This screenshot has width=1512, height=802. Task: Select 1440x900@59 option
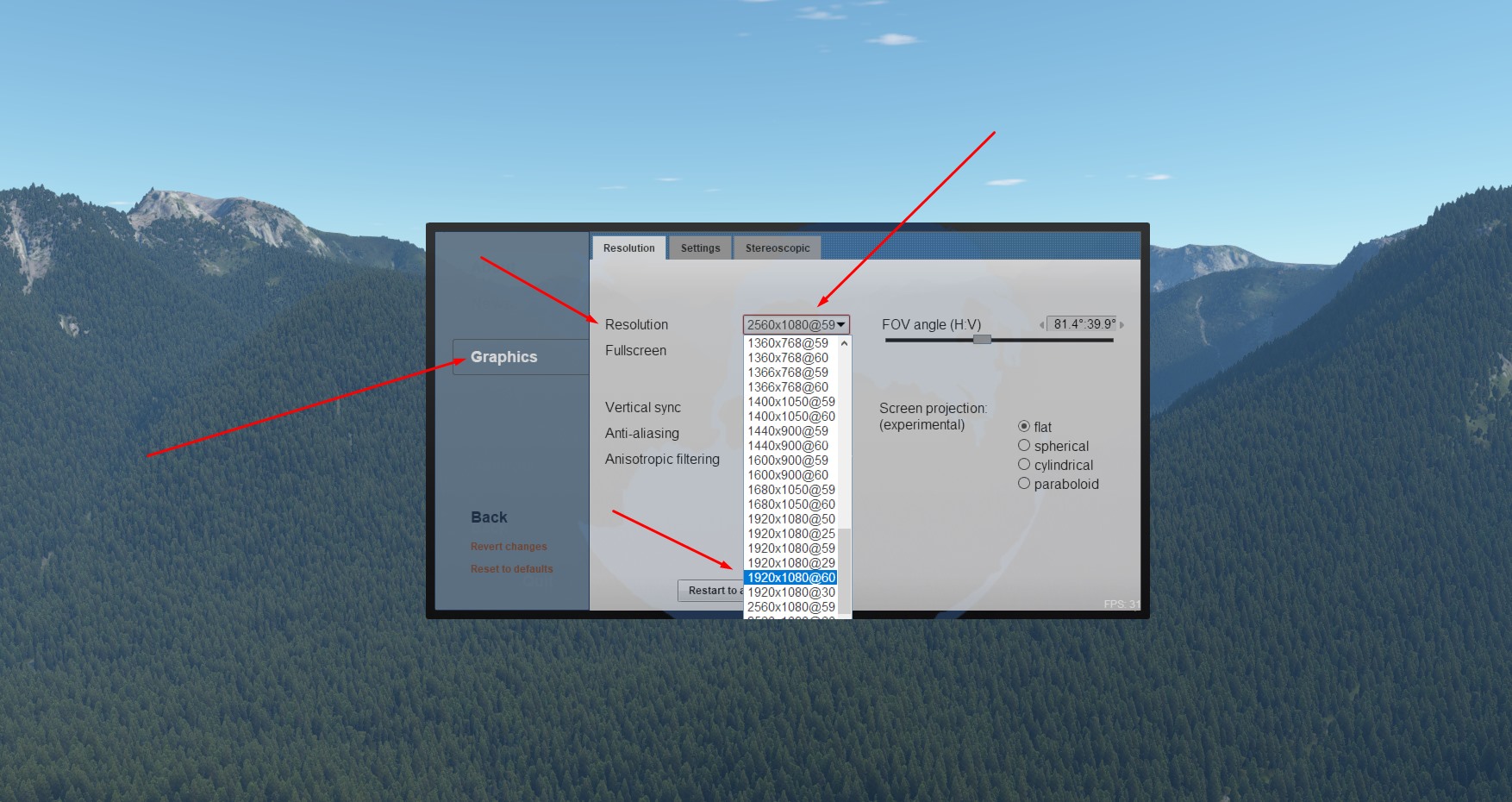pos(790,431)
